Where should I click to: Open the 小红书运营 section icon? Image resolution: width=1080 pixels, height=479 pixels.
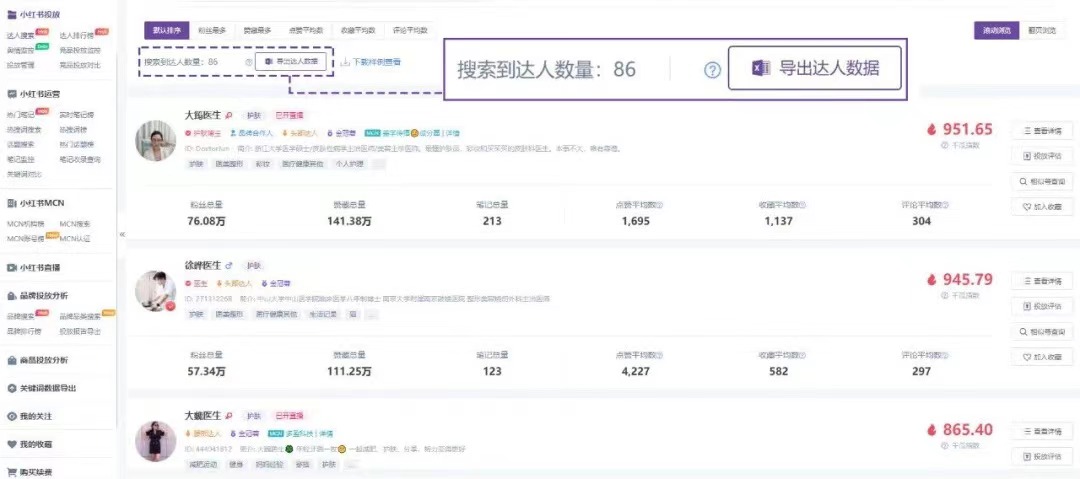point(12,94)
